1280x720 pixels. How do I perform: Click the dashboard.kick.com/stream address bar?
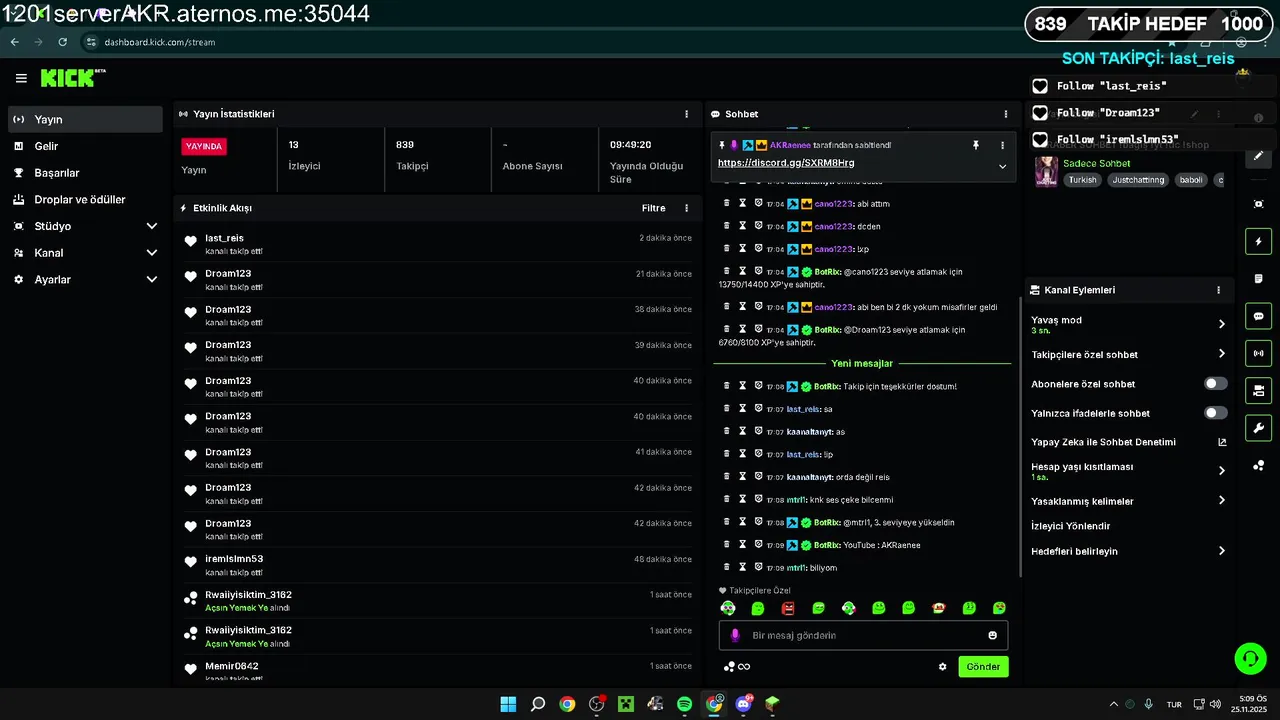point(160,42)
